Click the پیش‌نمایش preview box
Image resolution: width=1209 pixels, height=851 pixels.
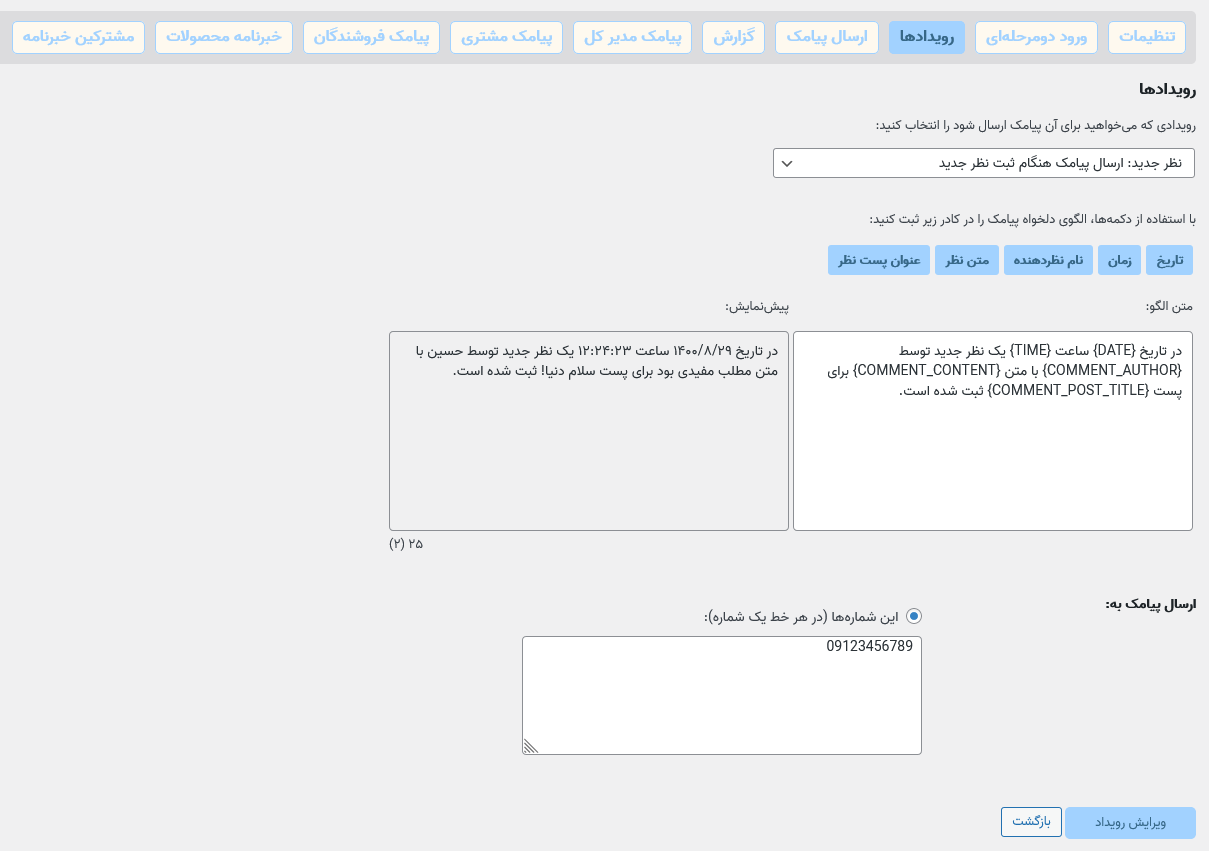(x=589, y=431)
